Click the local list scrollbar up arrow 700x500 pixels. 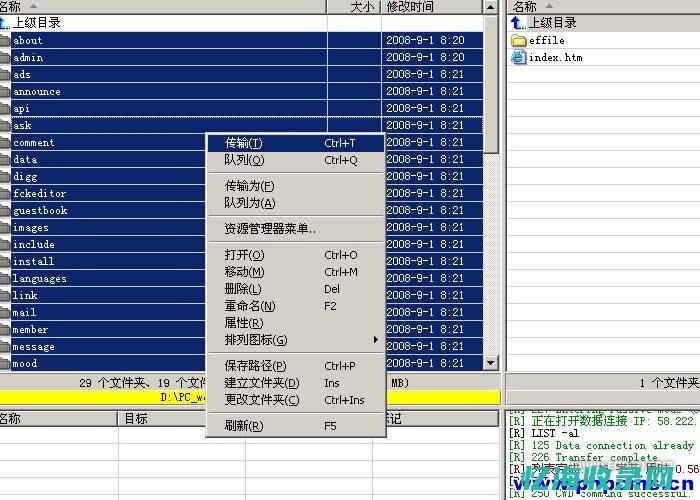[491, 7]
